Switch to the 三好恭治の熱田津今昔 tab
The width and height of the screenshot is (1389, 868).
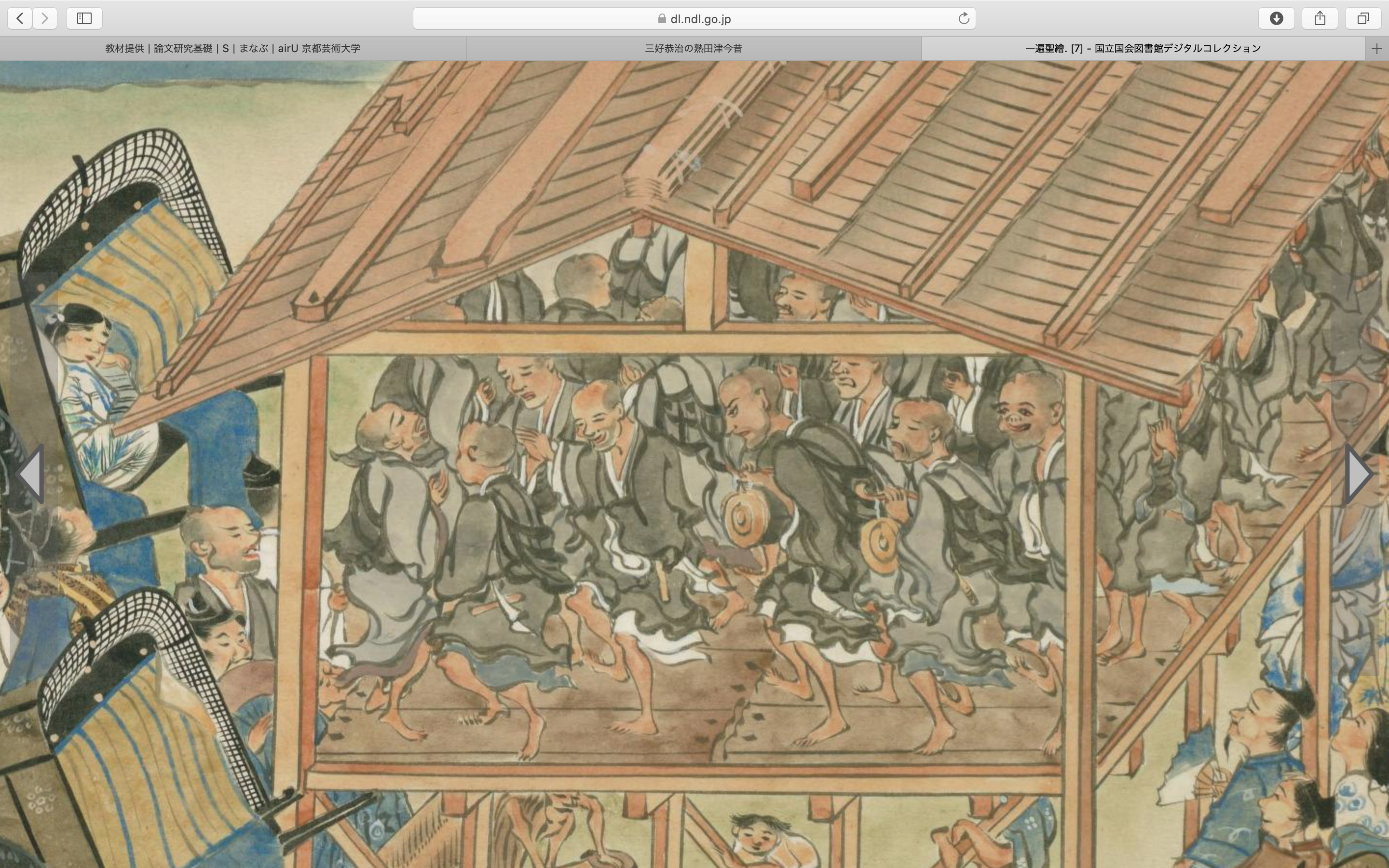click(x=694, y=49)
